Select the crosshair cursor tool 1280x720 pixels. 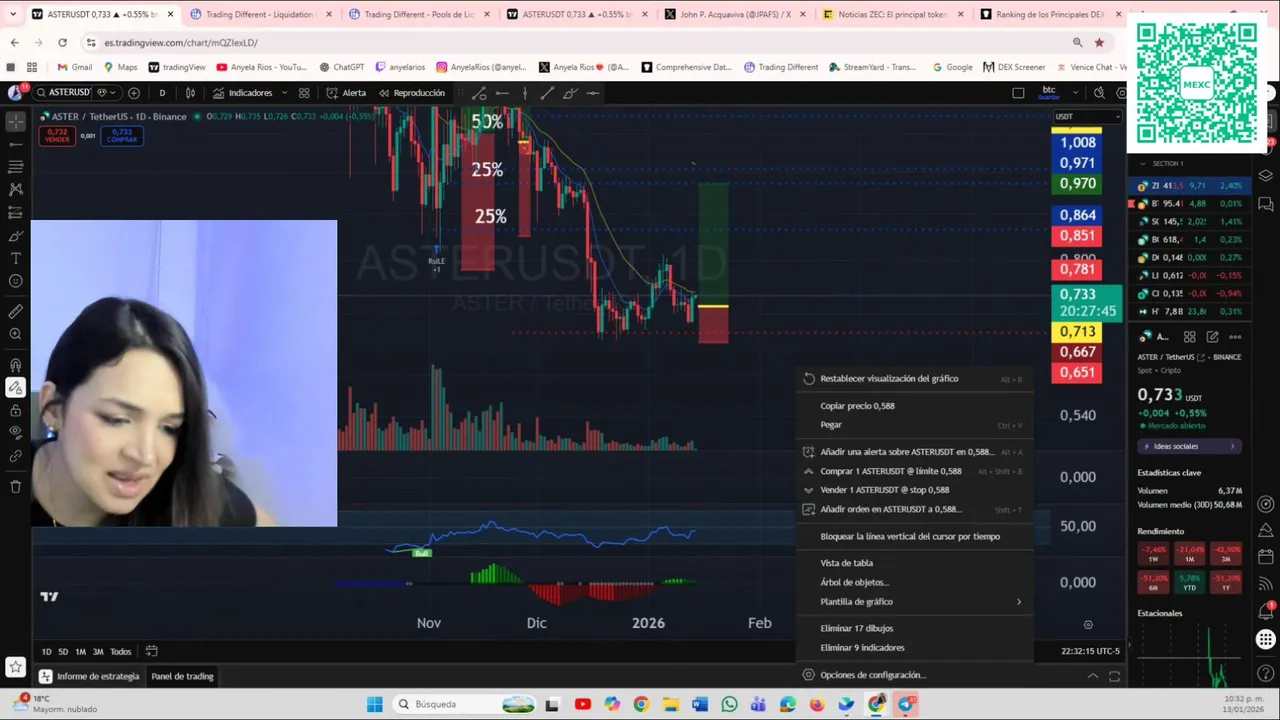point(16,121)
